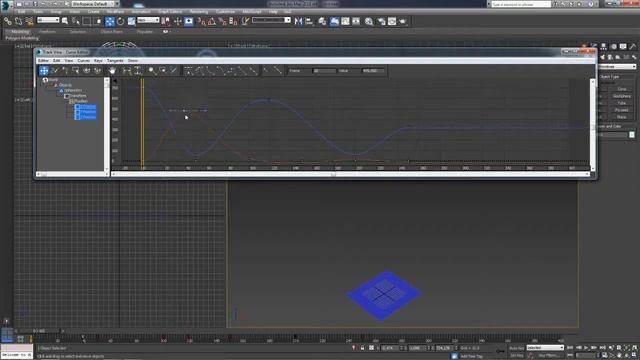Select the Pan hand tool in Curve Editor
Image resolution: width=640 pixels, height=360 pixels.
click(x=112, y=71)
